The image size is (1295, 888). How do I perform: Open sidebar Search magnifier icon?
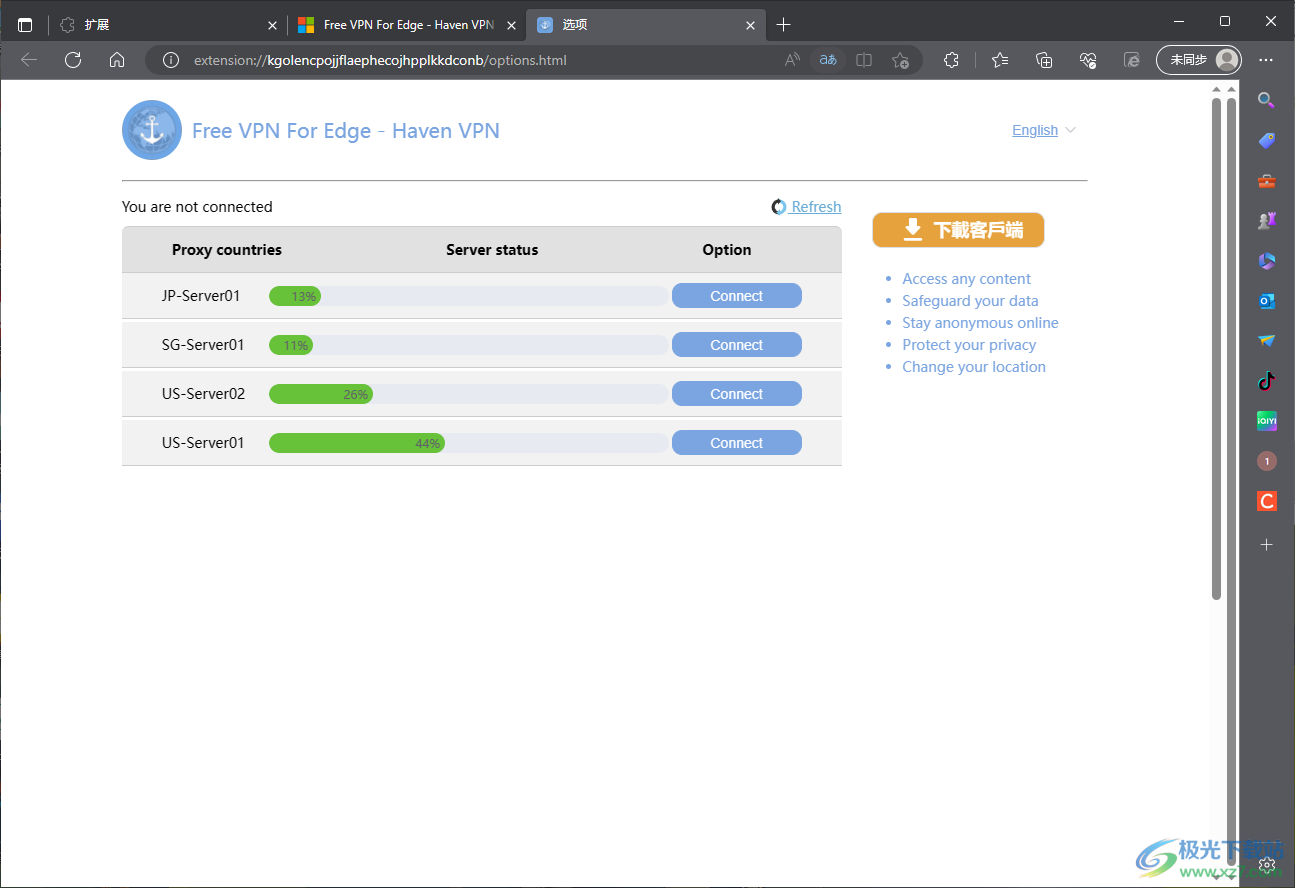[1267, 100]
